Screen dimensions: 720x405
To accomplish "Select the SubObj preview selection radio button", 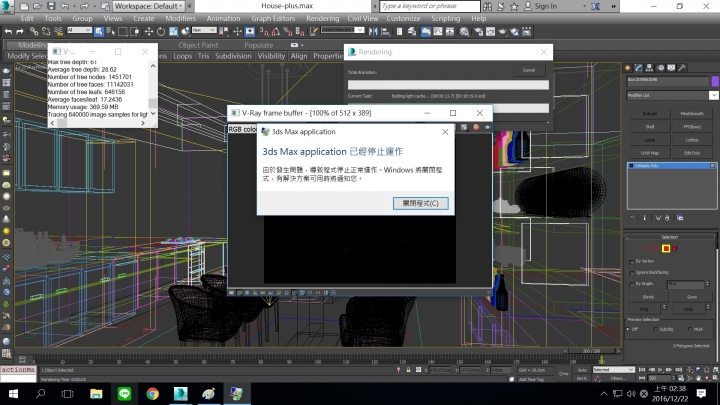I will 655,329.
